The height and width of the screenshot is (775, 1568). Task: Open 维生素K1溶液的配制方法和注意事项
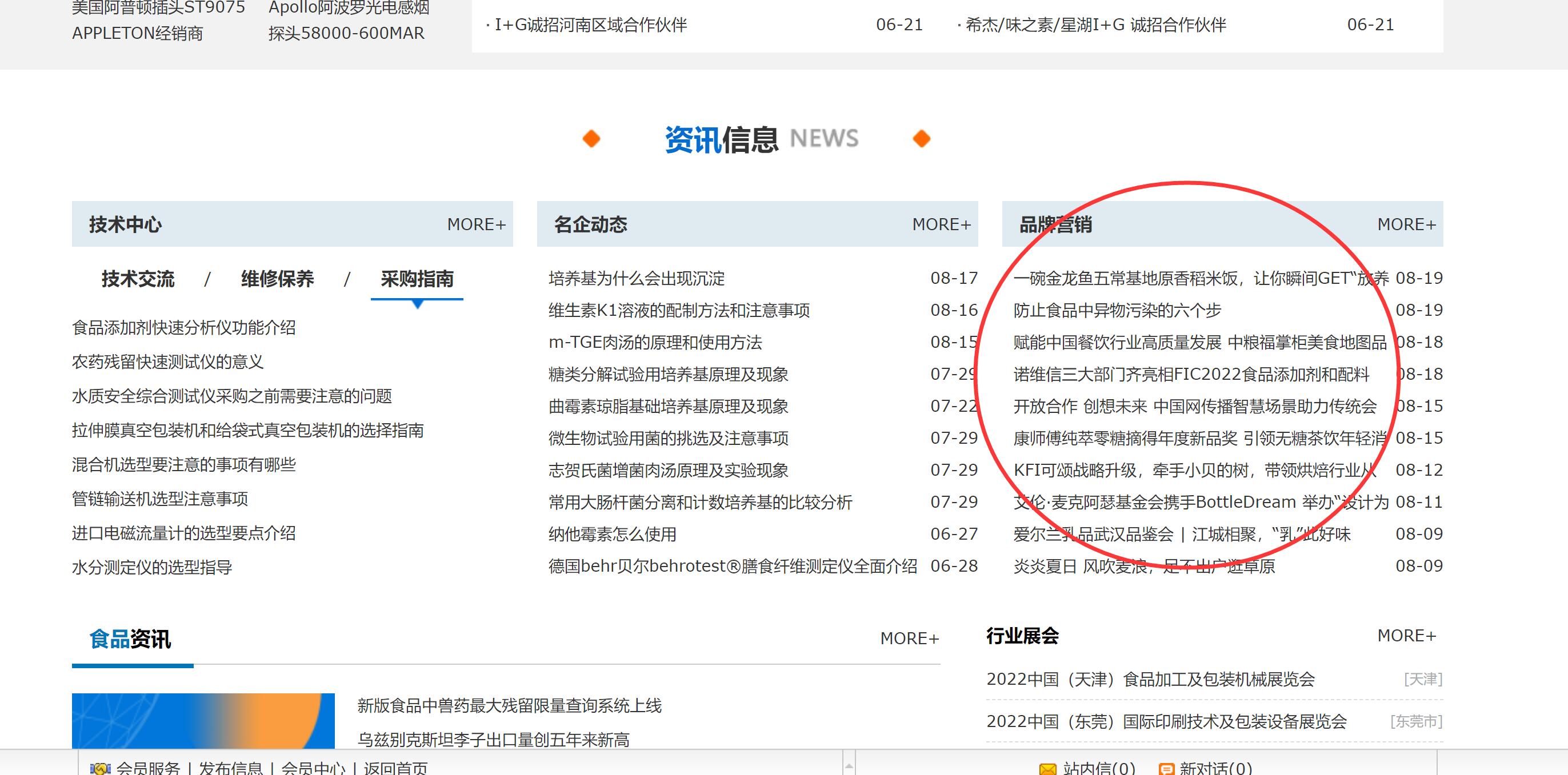tap(679, 310)
